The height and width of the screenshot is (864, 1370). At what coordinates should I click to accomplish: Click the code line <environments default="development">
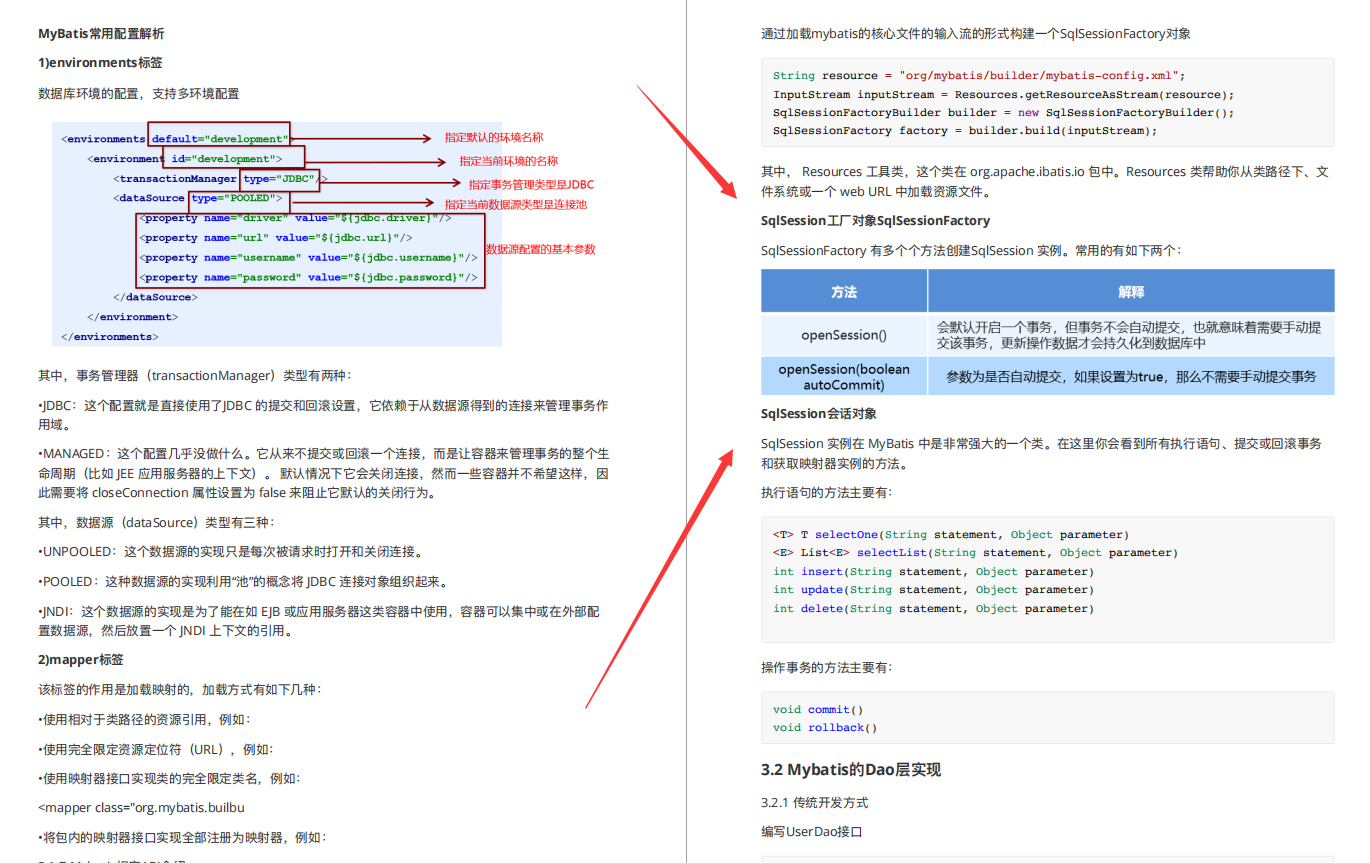point(174,139)
